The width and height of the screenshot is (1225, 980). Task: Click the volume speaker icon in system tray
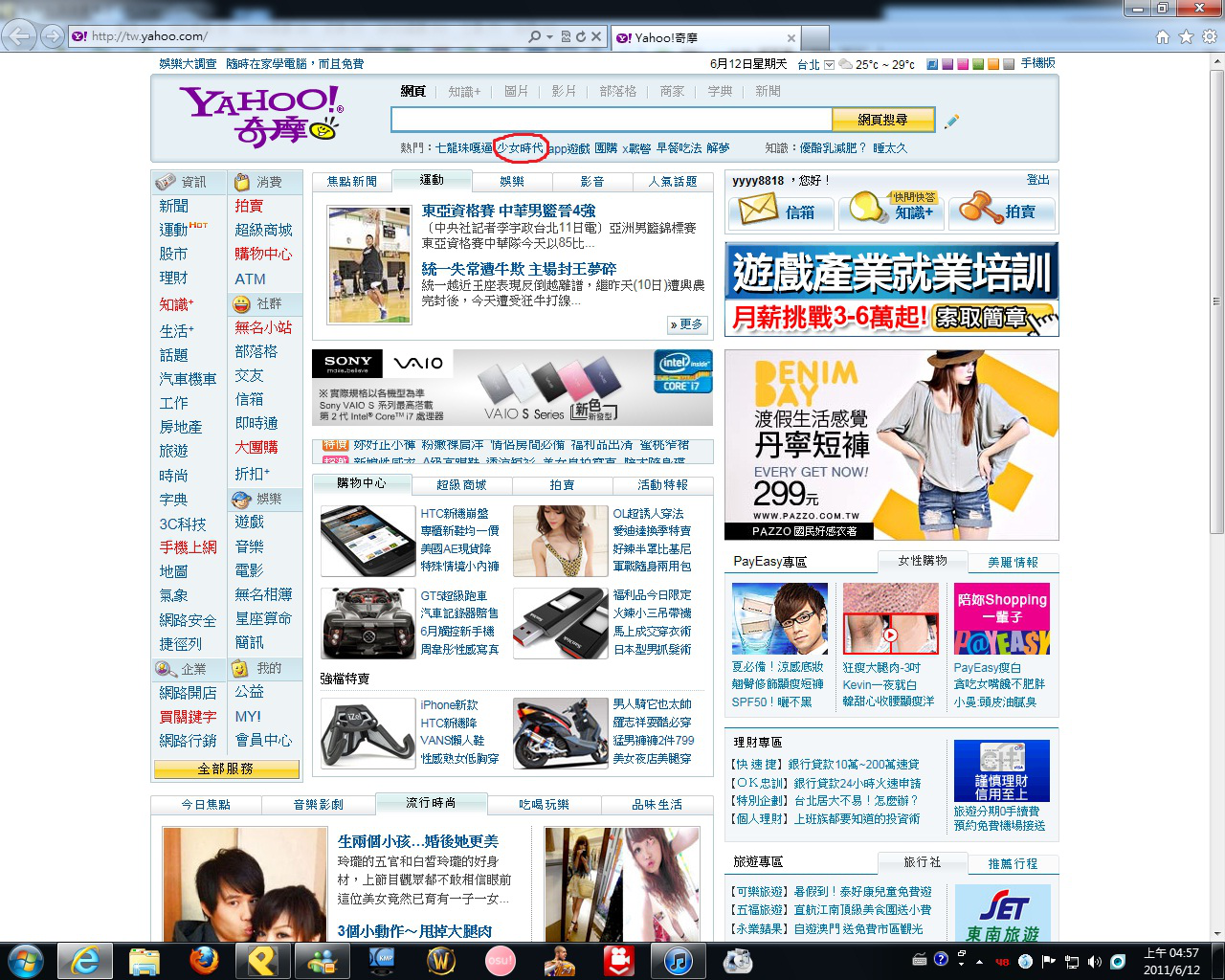tap(1094, 961)
